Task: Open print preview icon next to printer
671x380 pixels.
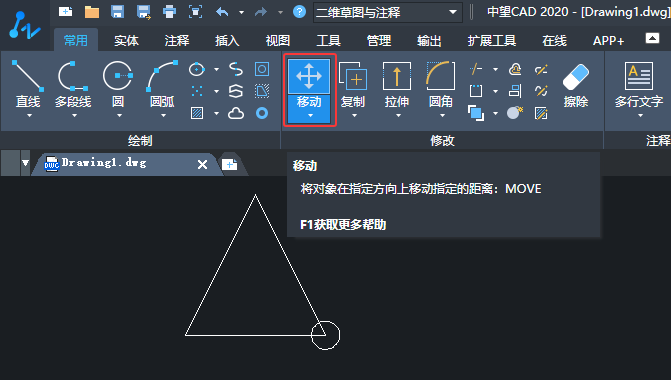Action: (196, 12)
